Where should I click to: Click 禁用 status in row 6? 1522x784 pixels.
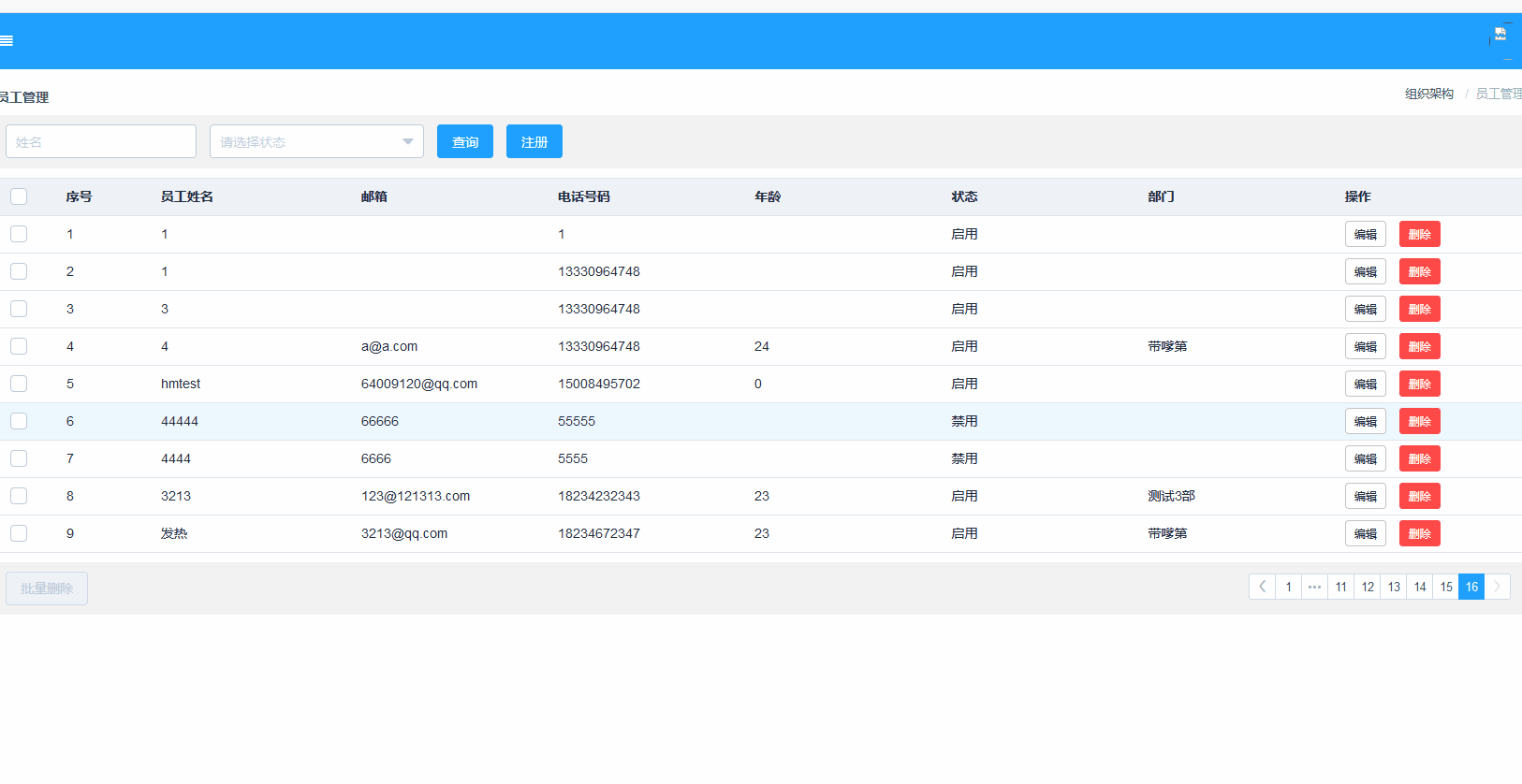[964, 421]
